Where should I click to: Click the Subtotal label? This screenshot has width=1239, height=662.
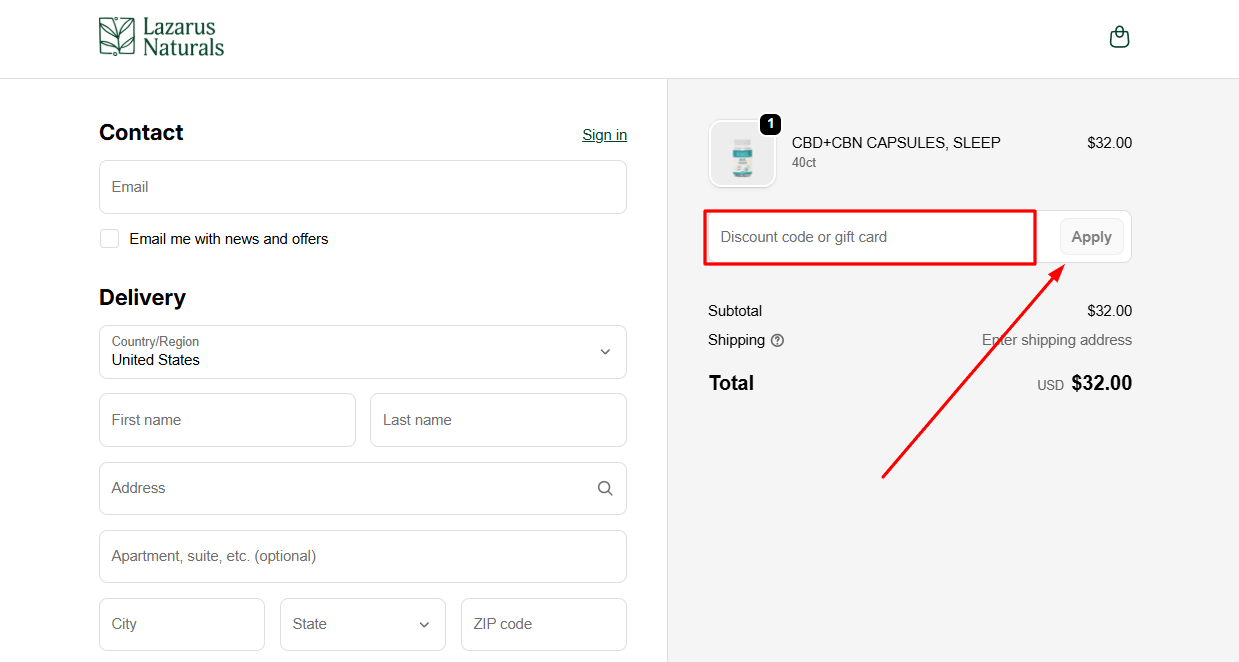pos(735,311)
